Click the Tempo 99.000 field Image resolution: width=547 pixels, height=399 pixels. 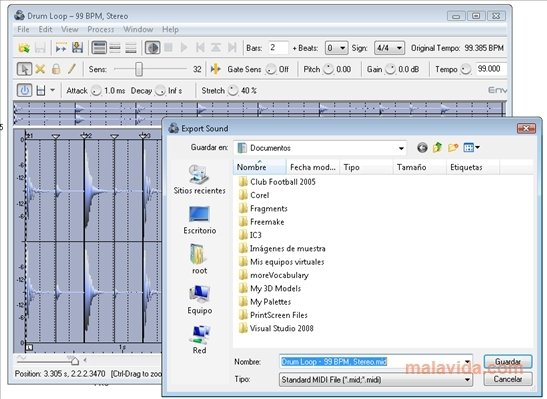click(x=491, y=69)
